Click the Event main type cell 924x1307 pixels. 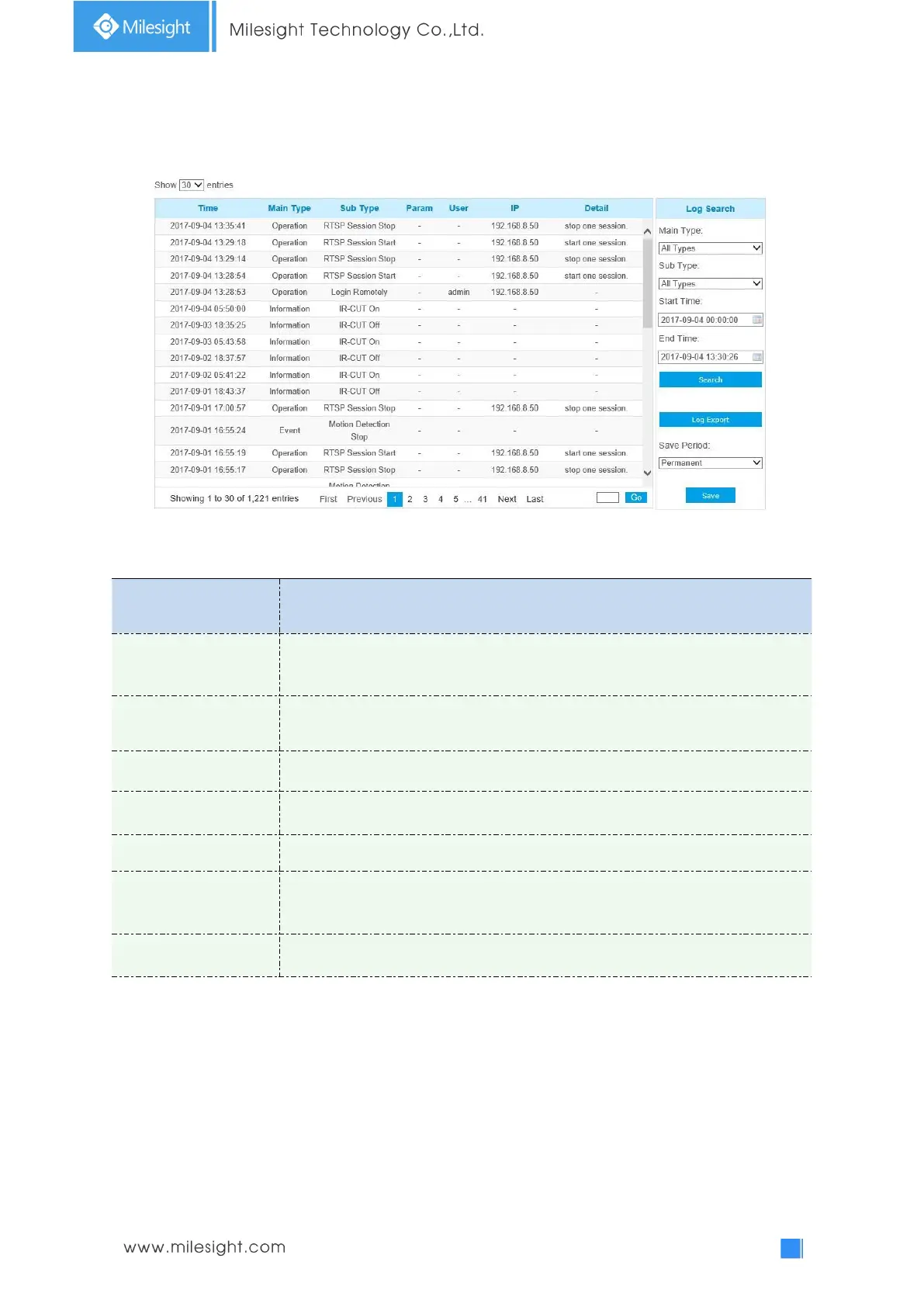[289, 431]
